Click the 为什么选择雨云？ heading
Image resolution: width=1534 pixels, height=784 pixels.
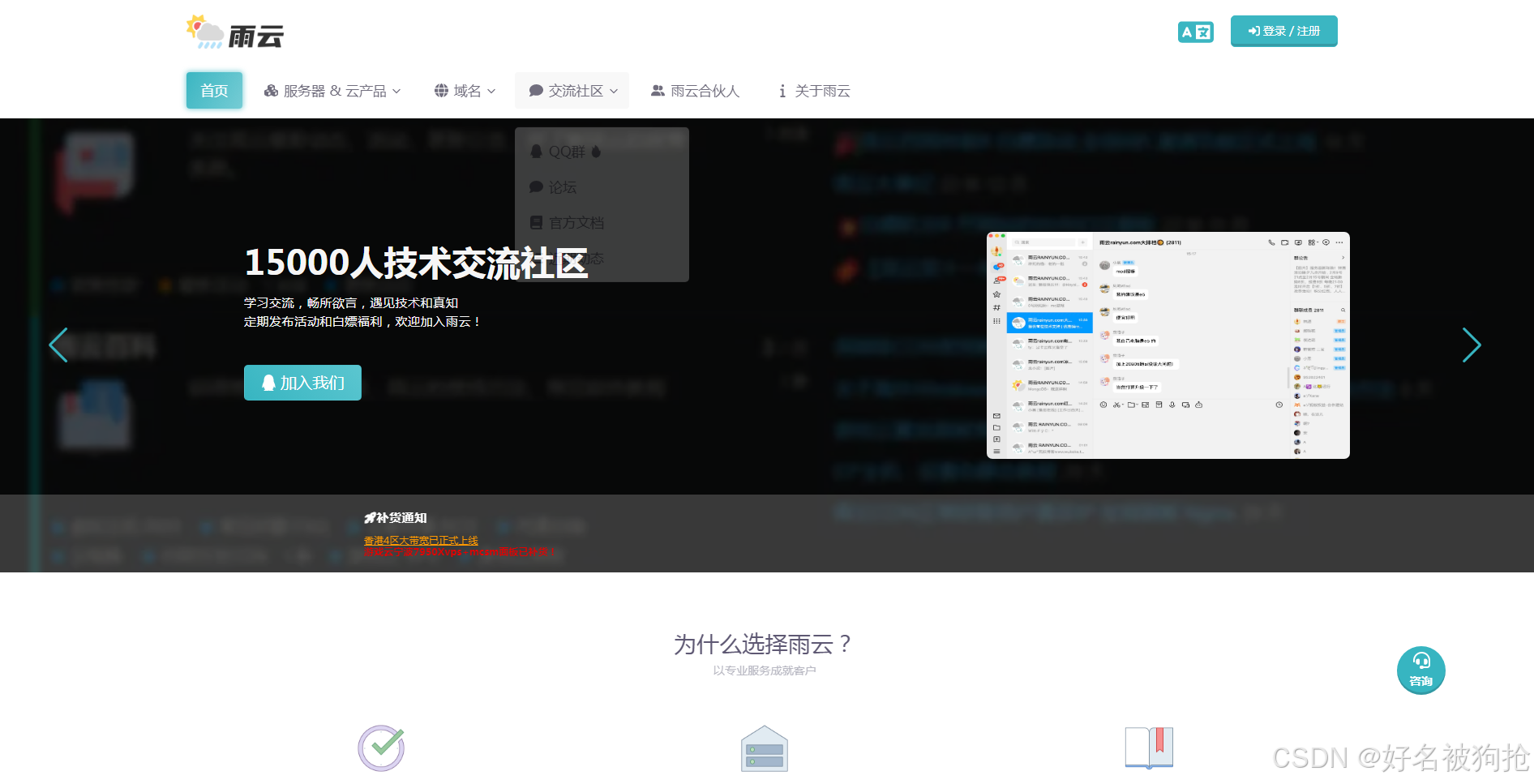point(764,645)
